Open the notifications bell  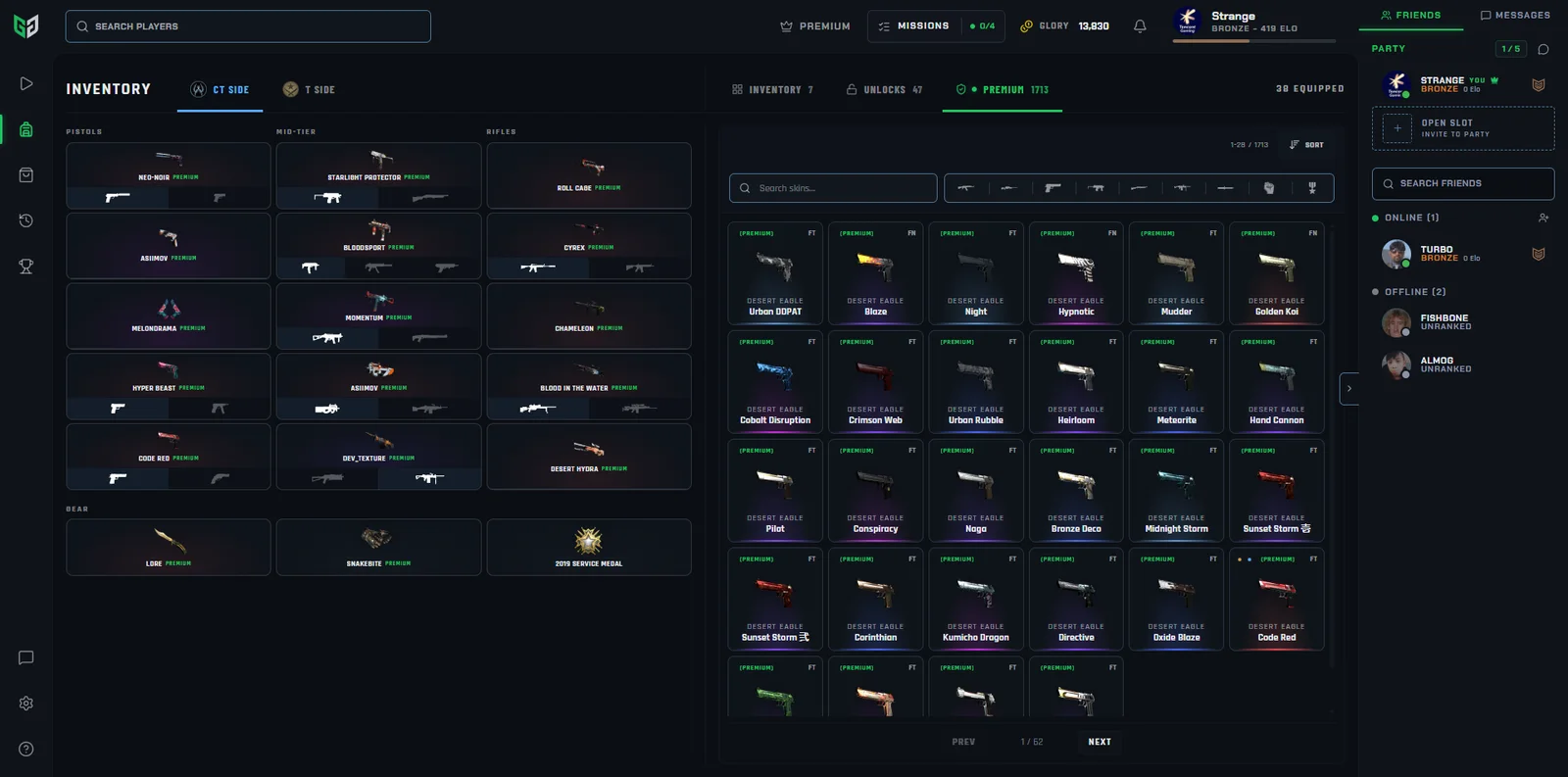[1140, 26]
